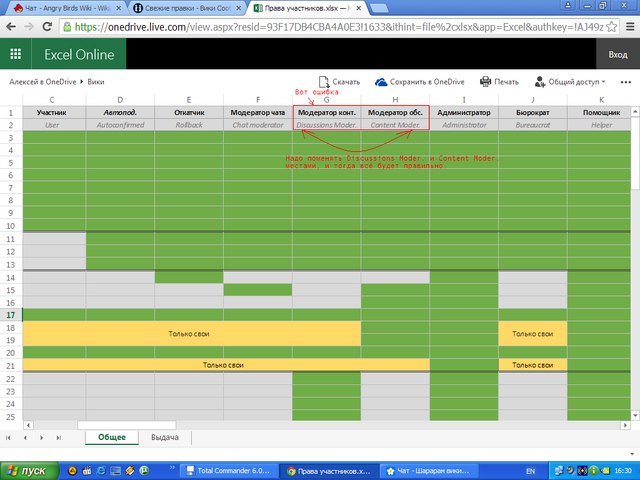Viewport: 640px width, 480px height.
Task: Expand hidden quick launch icons chevron
Action: point(172,467)
